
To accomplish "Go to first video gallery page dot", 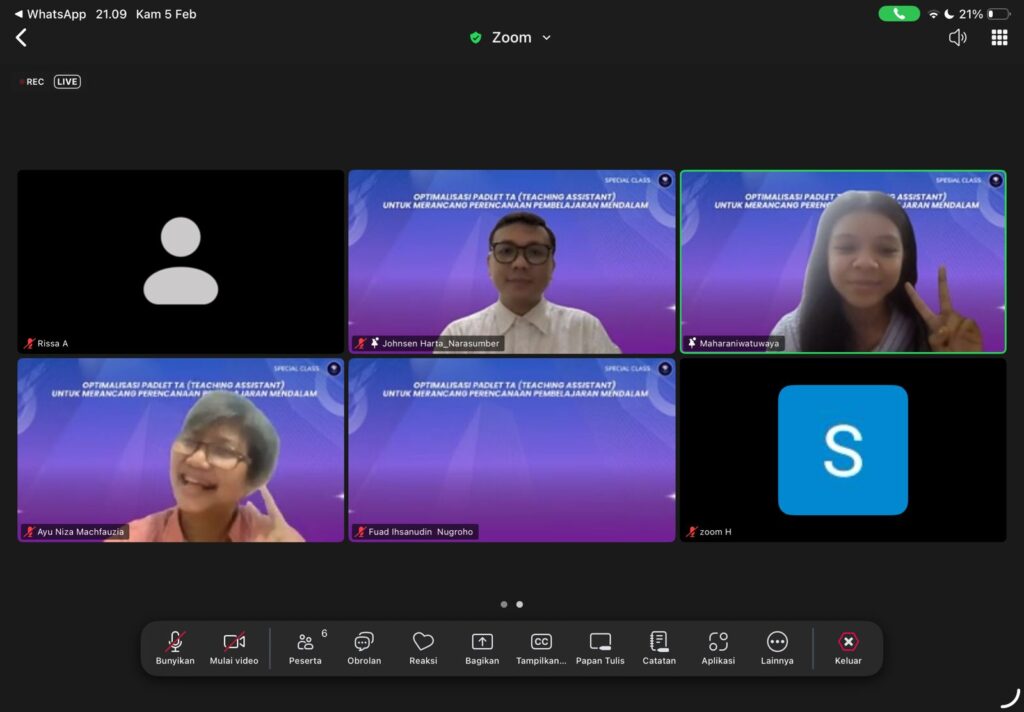I will (504, 604).
